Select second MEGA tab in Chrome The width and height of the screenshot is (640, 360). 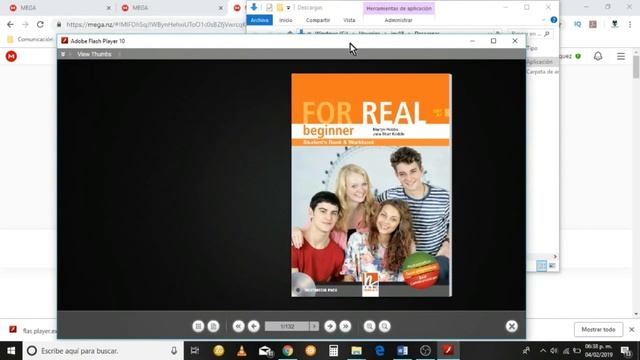(171, 8)
